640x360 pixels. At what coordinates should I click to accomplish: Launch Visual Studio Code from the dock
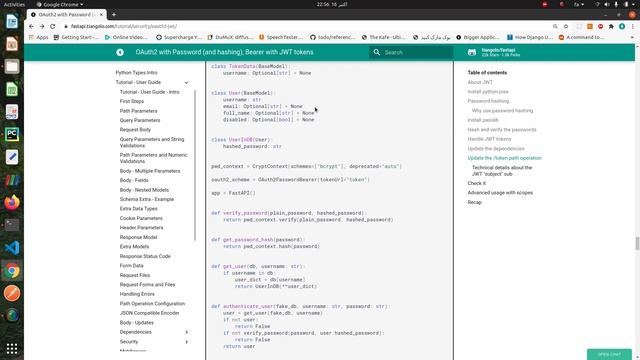[12, 248]
